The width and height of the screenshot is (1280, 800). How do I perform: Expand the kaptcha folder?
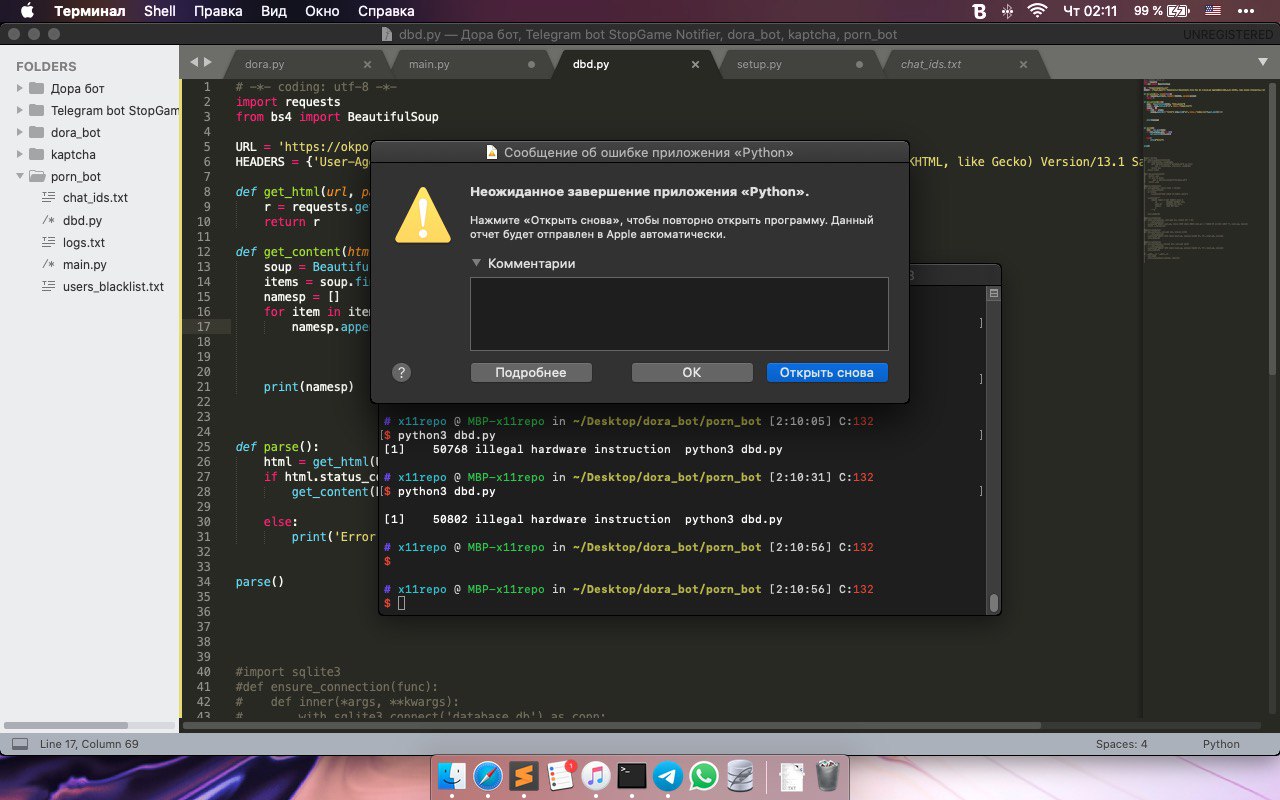20,154
